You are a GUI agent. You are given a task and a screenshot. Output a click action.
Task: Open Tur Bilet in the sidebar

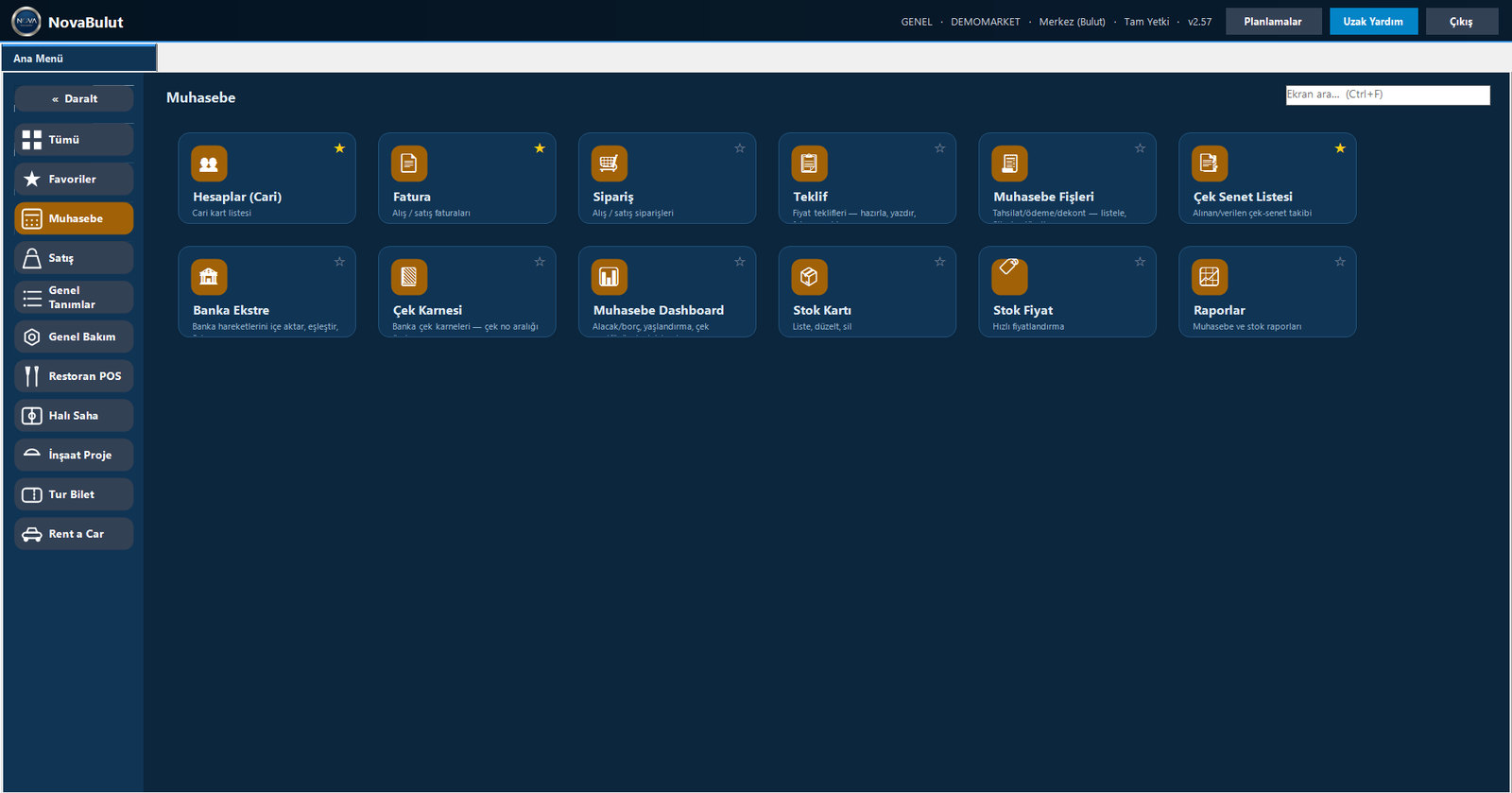[x=74, y=494]
